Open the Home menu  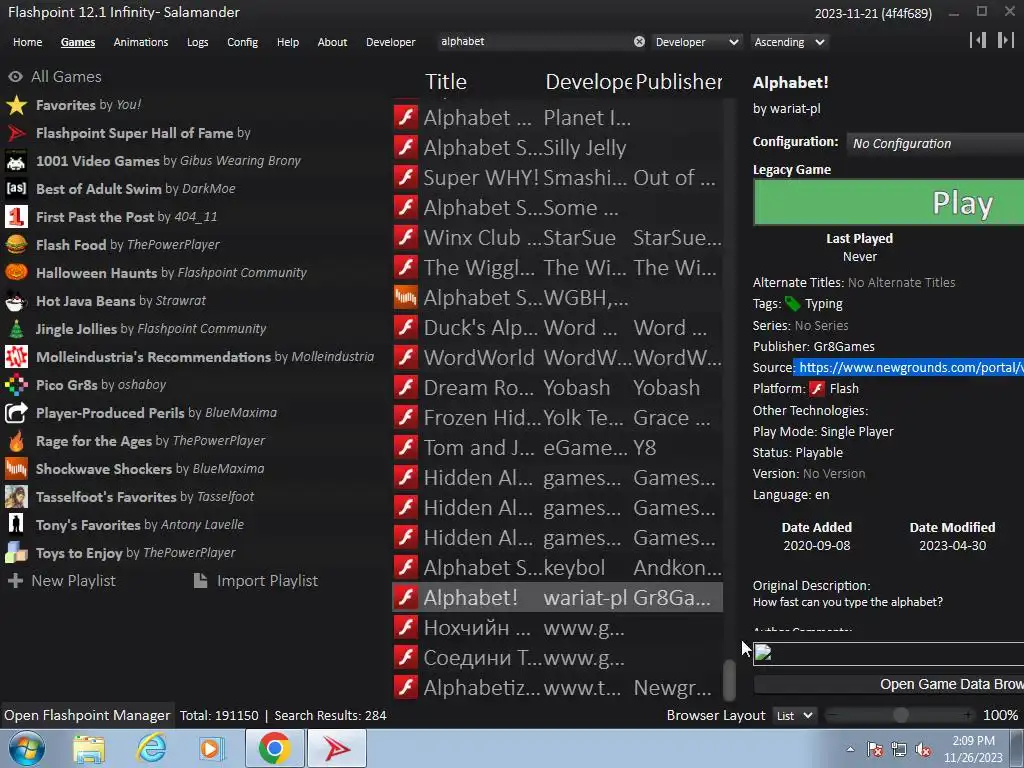pyautogui.click(x=27, y=42)
